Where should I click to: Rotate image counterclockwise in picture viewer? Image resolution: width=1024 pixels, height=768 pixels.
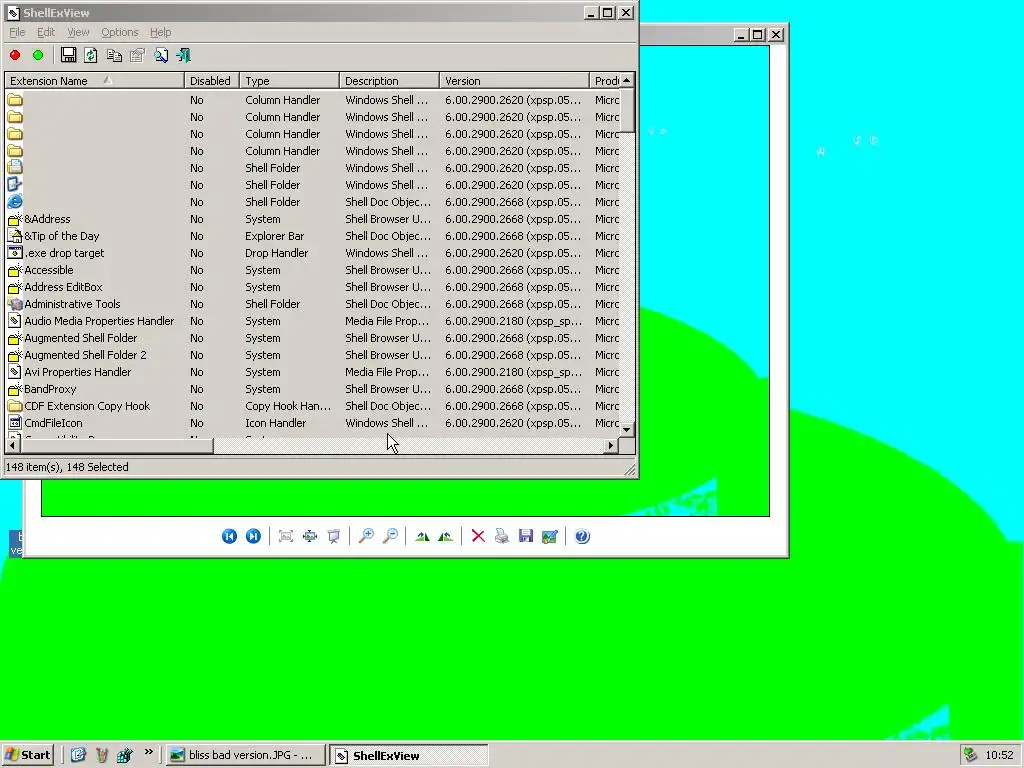point(445,536)
